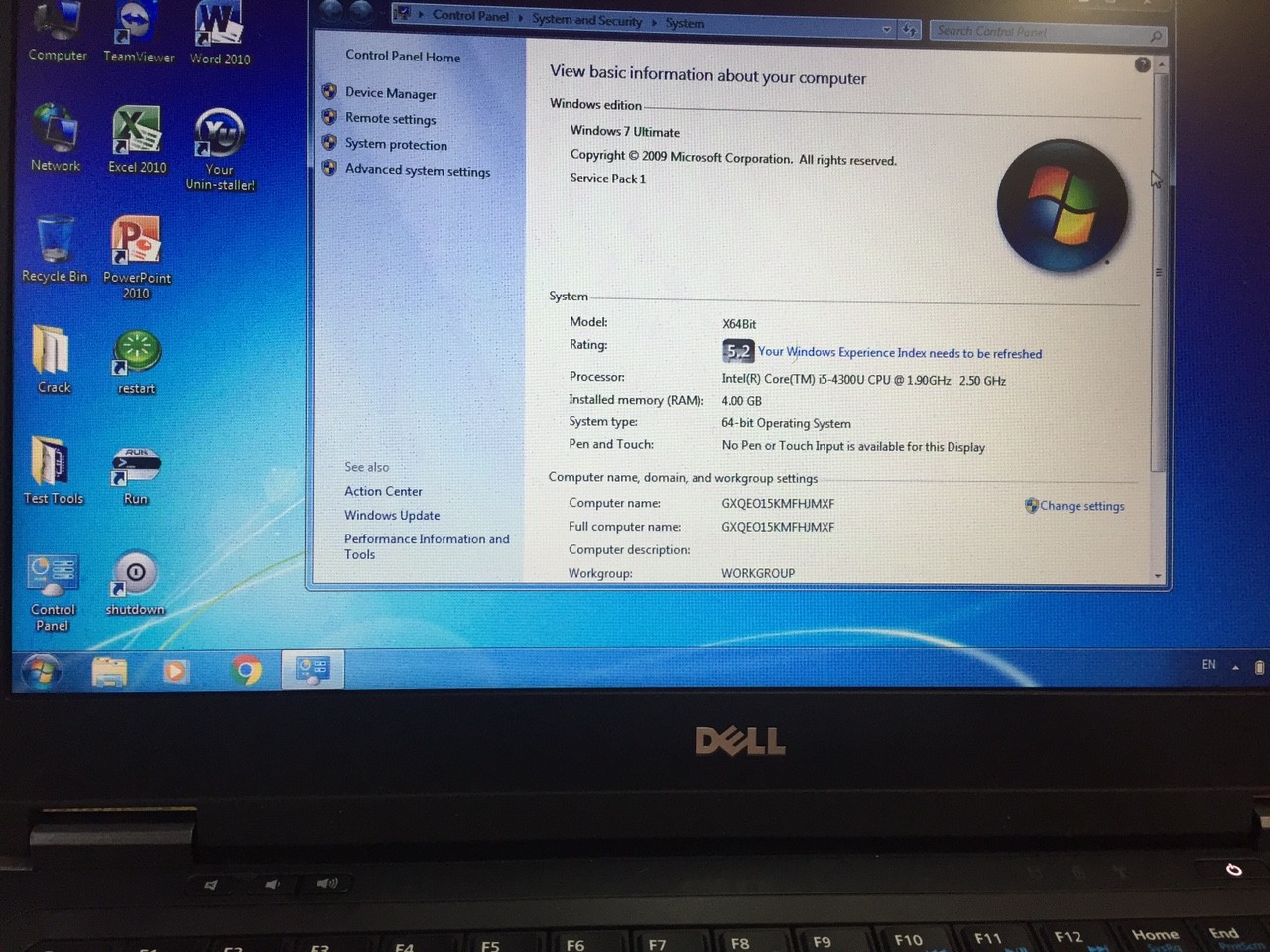This screenshot has width=1270, height=952.
Task: Click the EN language indicator
Action: [1208, 665]
